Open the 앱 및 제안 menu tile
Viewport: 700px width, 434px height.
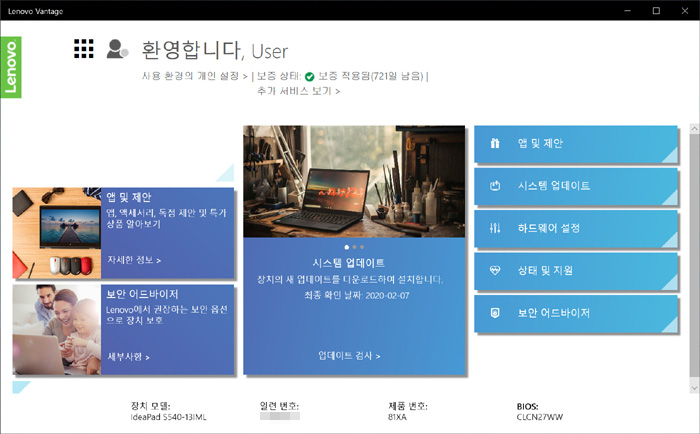point(576,144)
